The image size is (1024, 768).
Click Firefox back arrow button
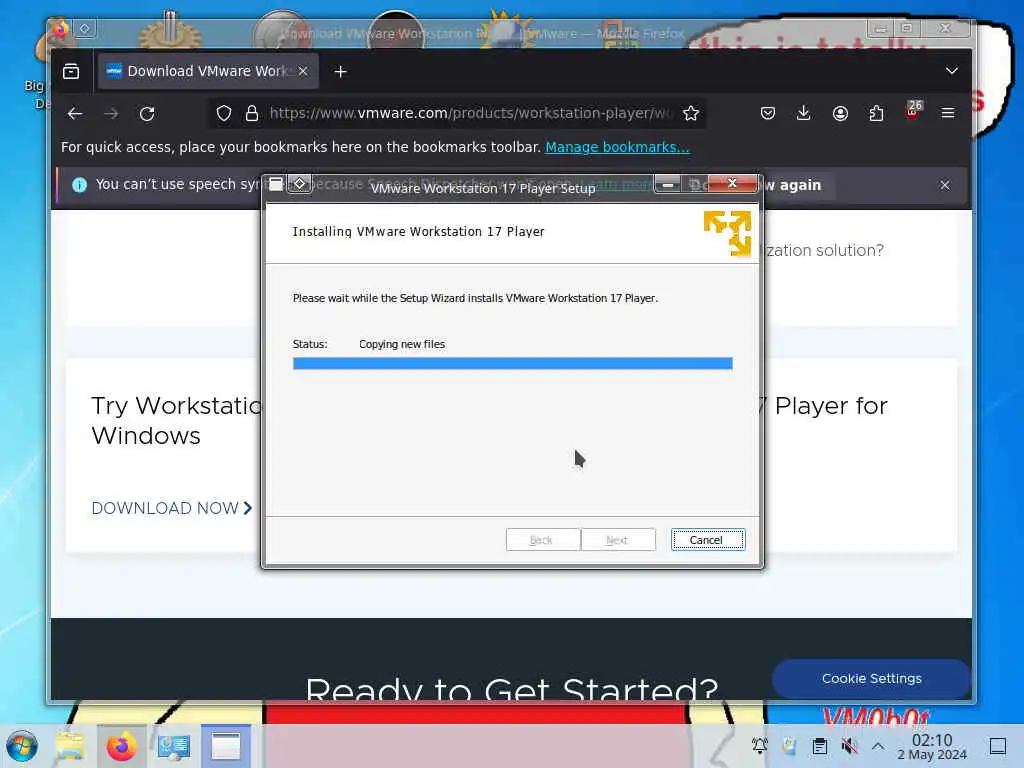click(75, 114)
